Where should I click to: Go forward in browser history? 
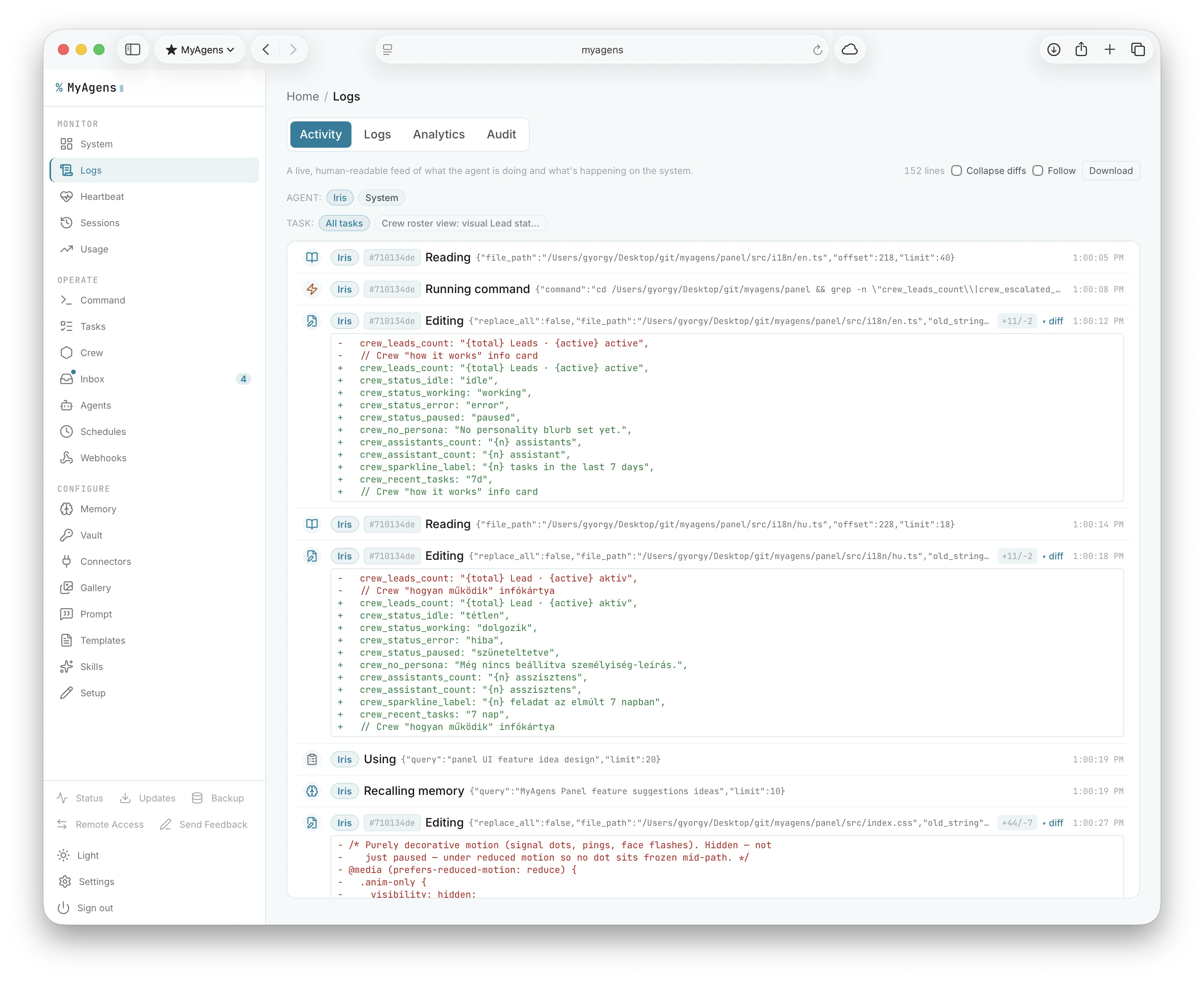[x=293, y=50]
